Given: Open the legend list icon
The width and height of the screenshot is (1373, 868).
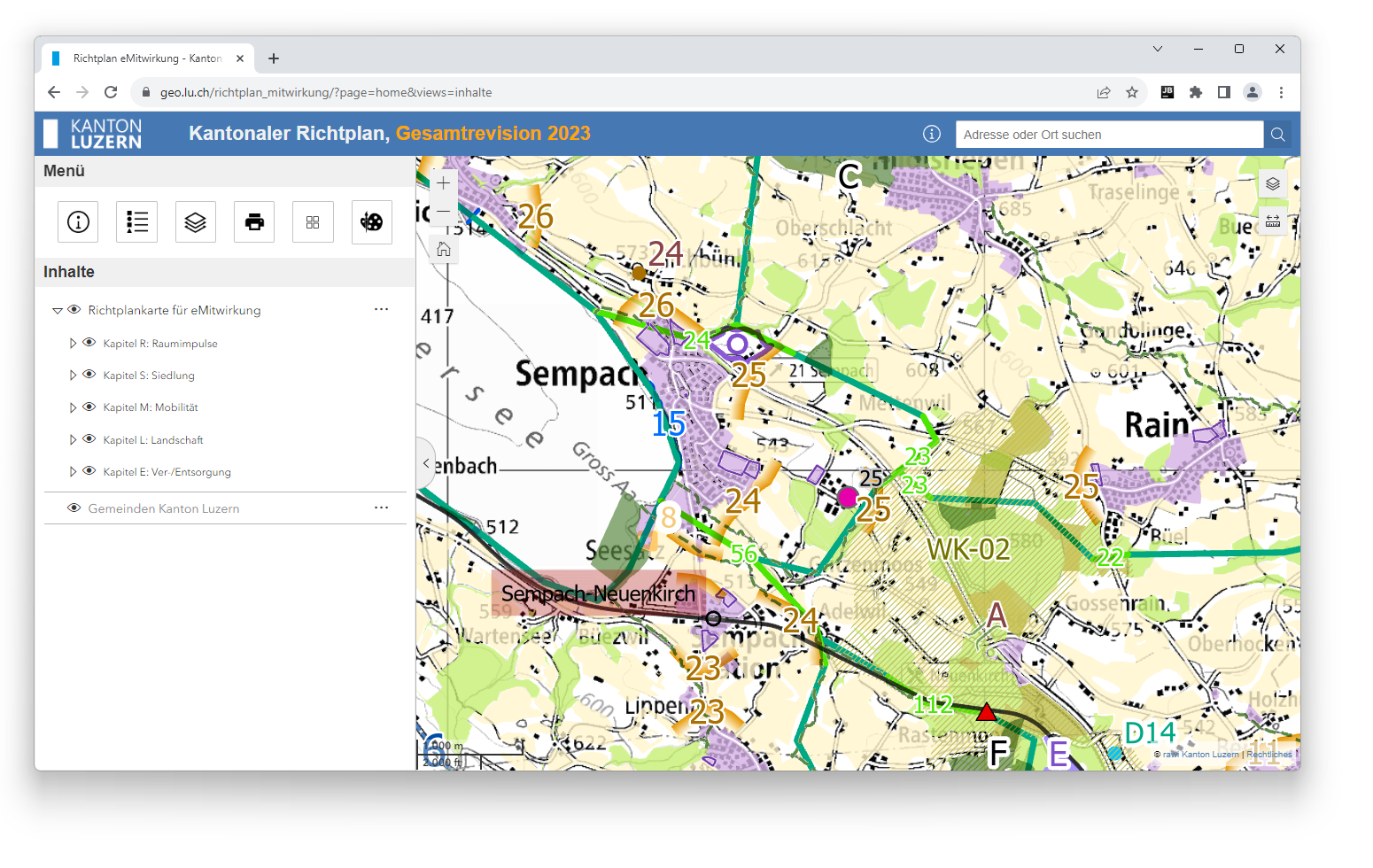Looking at the screenshot, I should (x=136, y=221).
